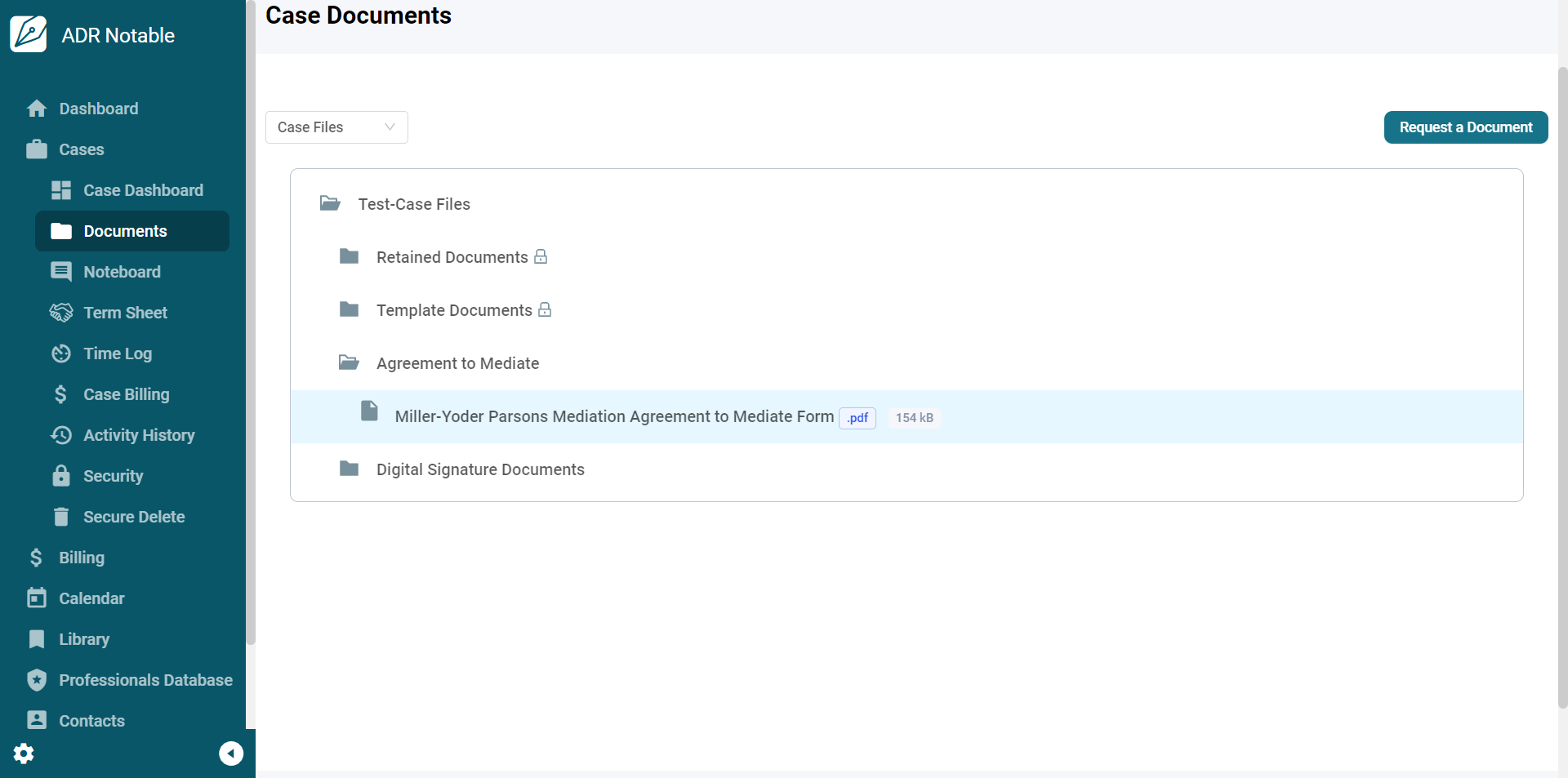The height and width of the screenshot is (778, 1568).
Task: Open the Case Files dropdown
Action: click(x=336, y=127)
